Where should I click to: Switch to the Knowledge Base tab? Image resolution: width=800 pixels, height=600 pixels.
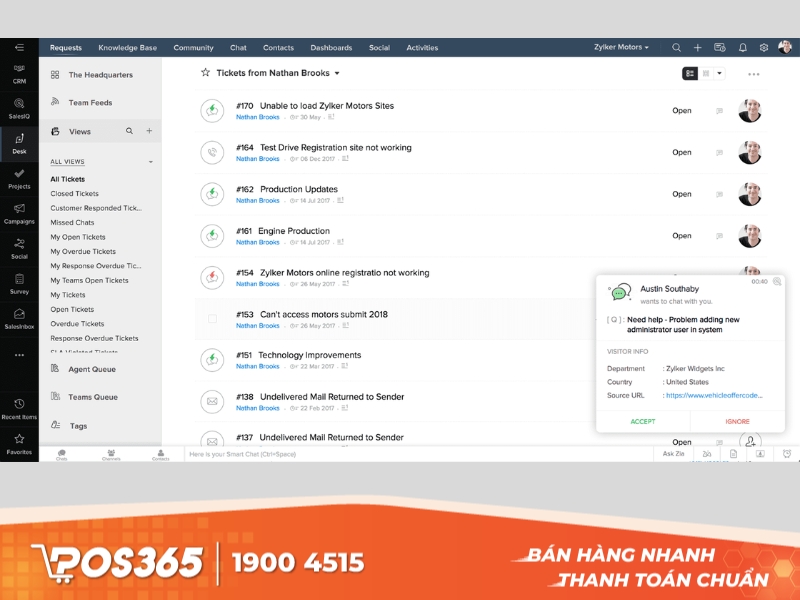click(x=126, y=47)
